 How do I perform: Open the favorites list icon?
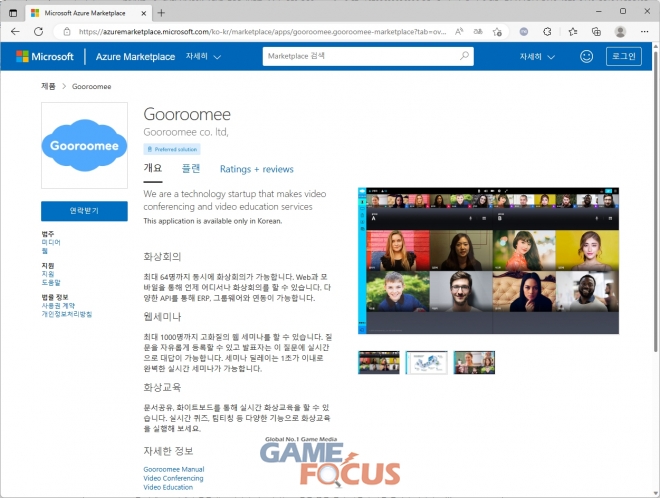coord(572,32)
